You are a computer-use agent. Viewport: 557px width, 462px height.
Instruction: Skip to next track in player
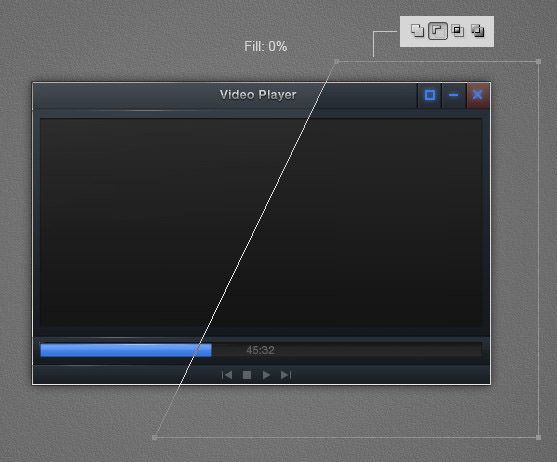(x=286, y=375)
